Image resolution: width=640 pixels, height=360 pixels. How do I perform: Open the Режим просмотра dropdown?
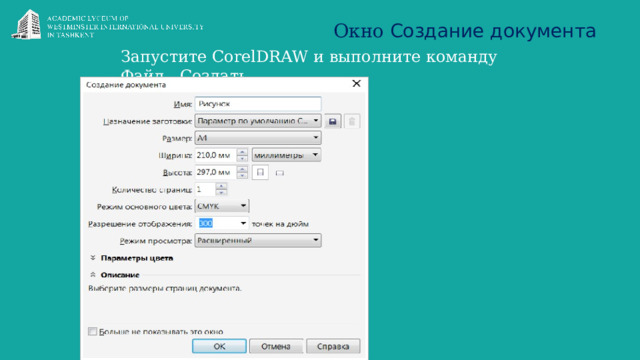point(258,240)
